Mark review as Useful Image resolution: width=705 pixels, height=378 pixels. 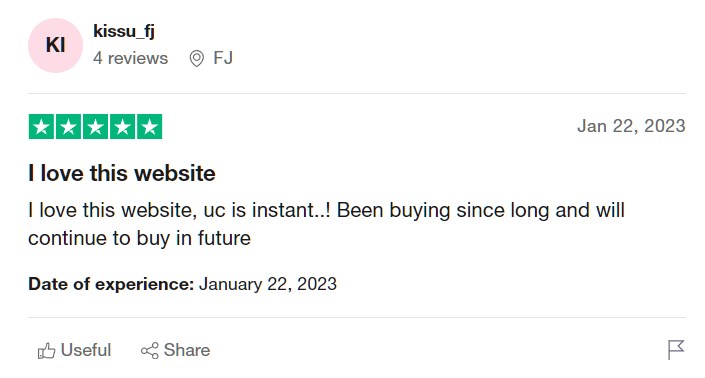click(x=74, y=350)
